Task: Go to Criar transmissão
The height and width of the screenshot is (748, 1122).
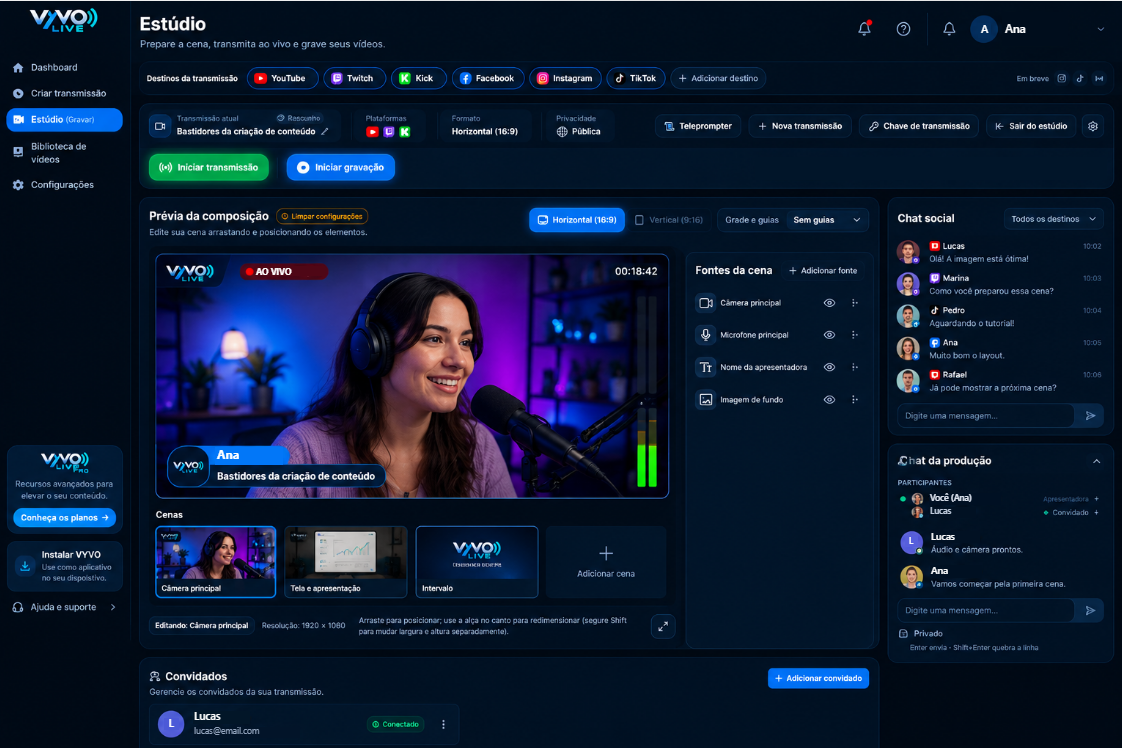Action: click(64, 93)
